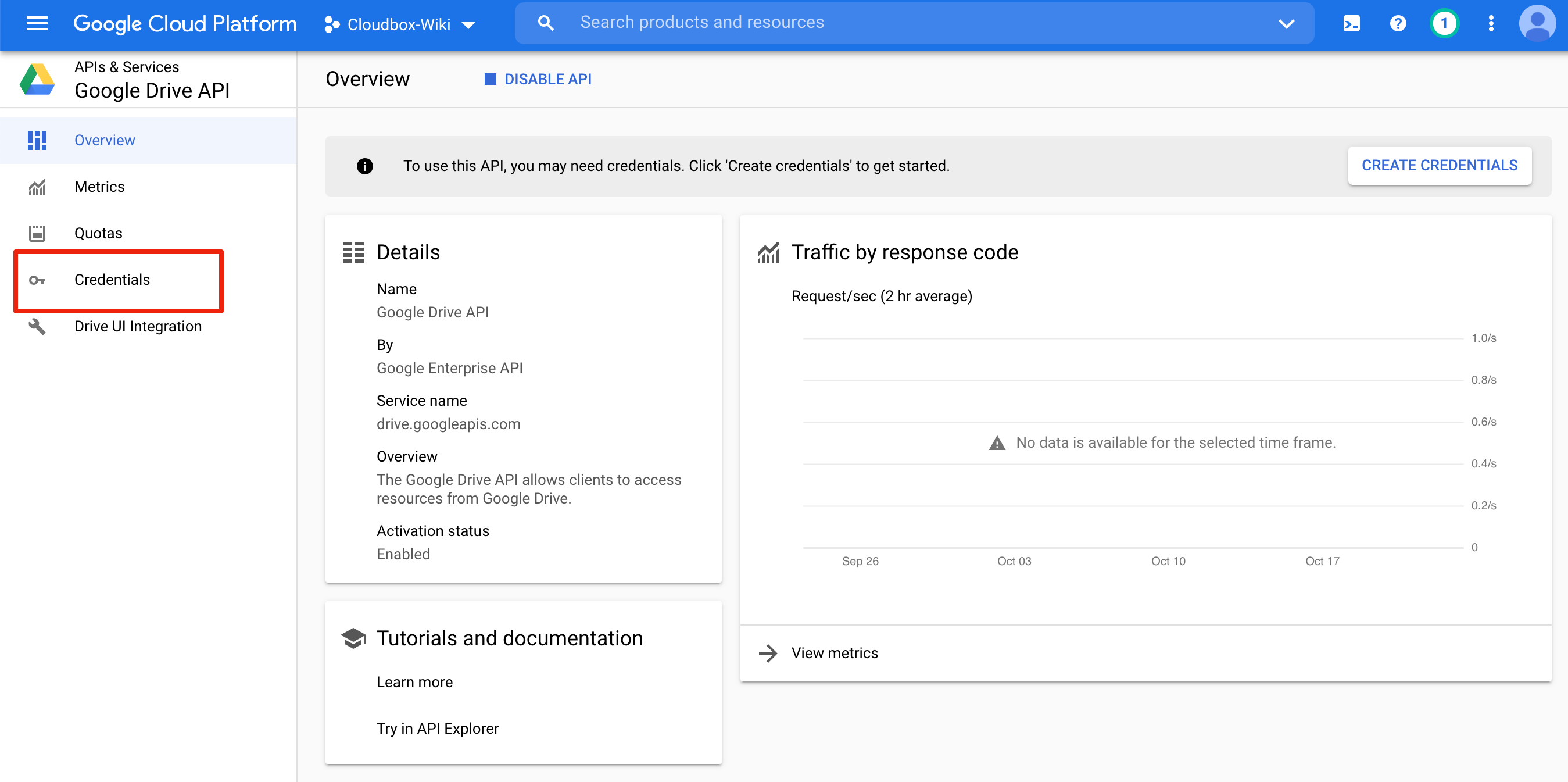
Task: Open Drive UI Integration in sidebar
Action: (x=149, y=327)
